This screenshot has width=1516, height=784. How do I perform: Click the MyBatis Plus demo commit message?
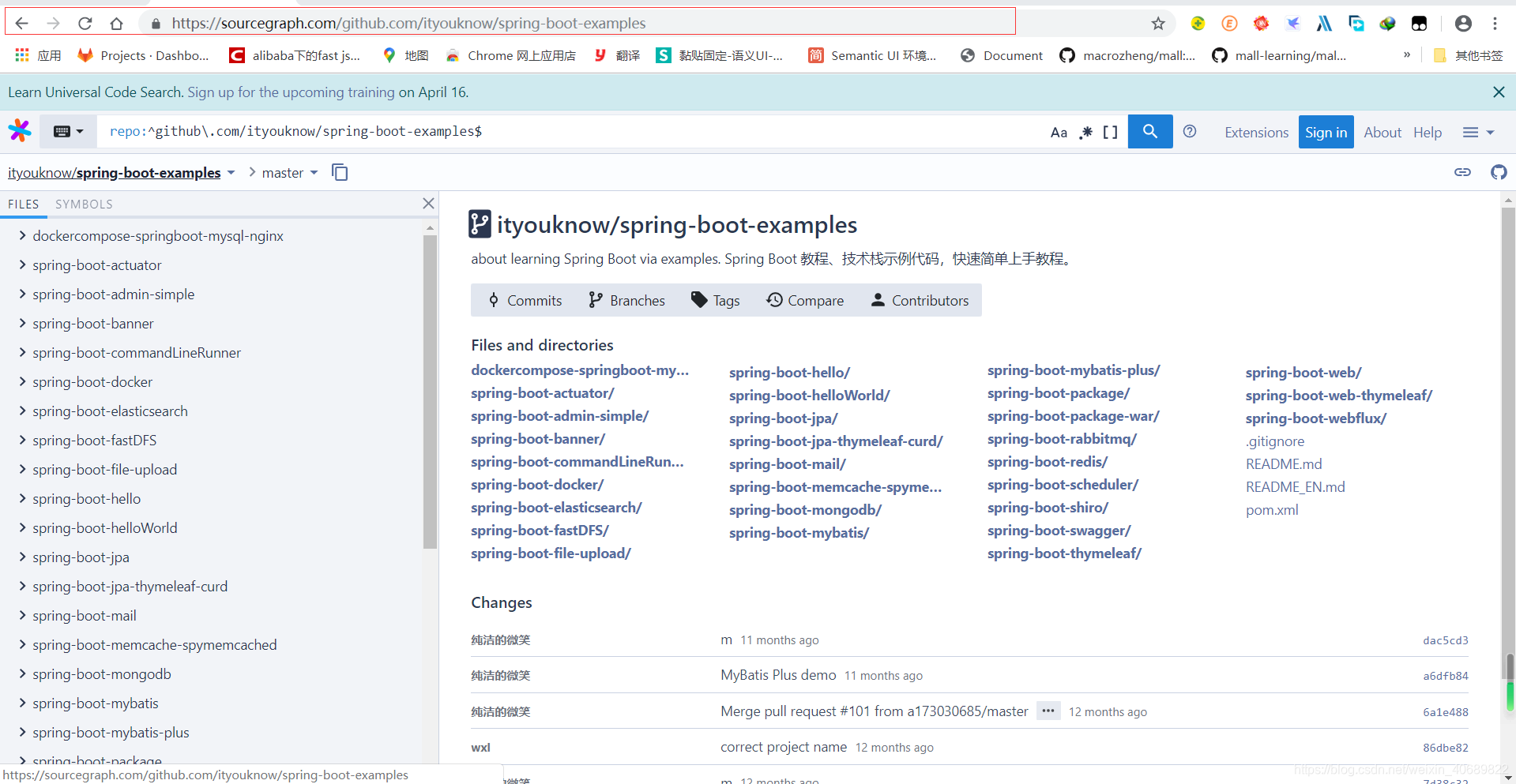778,675
